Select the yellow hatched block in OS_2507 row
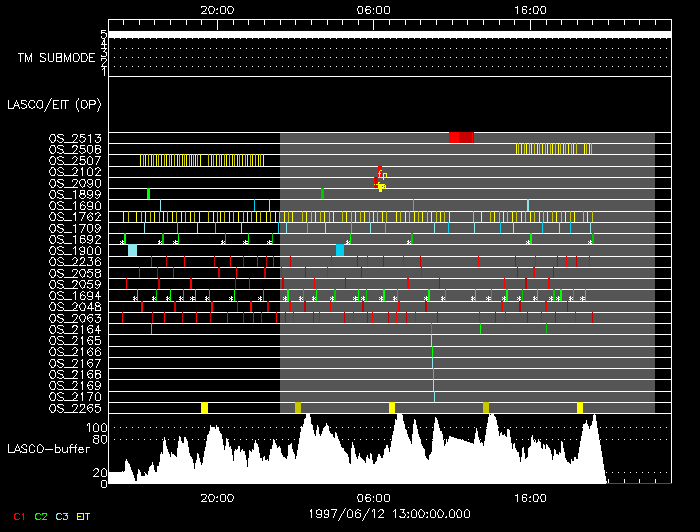The image size is (700, 532). pos(201,160)
